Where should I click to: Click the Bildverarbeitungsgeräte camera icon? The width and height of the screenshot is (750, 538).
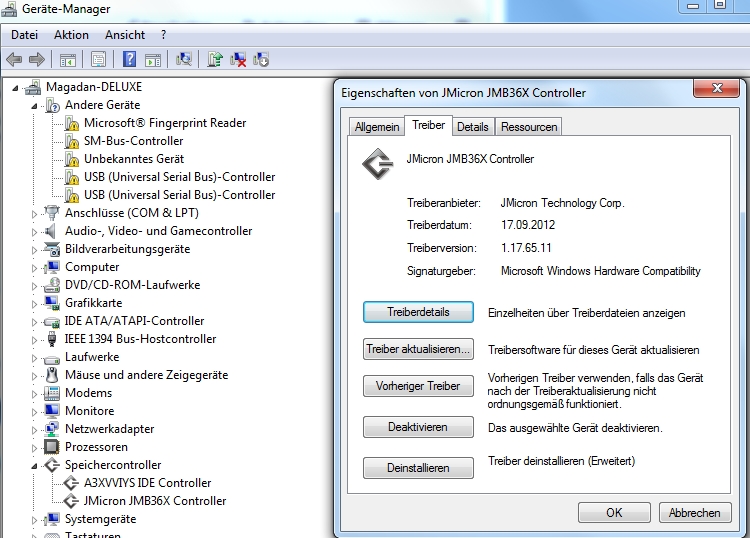[x=52, y=249]
